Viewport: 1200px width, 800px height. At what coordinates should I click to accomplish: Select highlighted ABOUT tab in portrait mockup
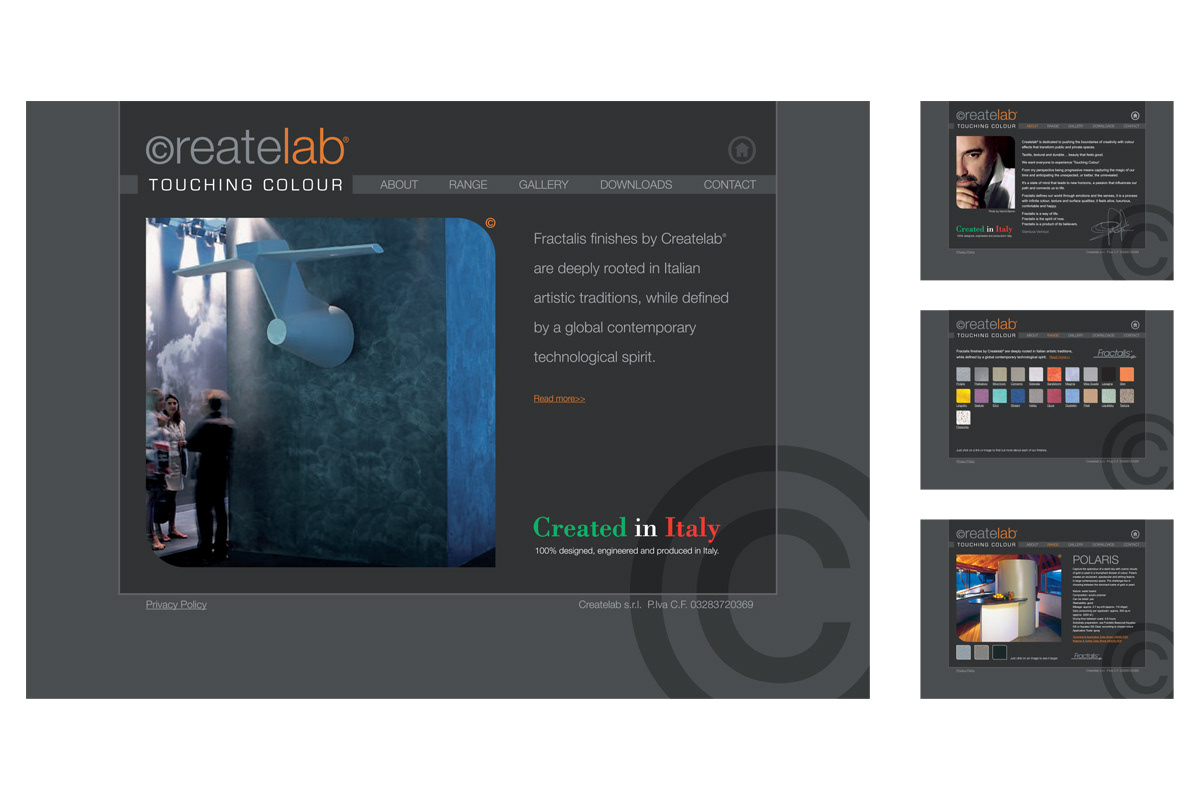click(x=1032, y=126)
